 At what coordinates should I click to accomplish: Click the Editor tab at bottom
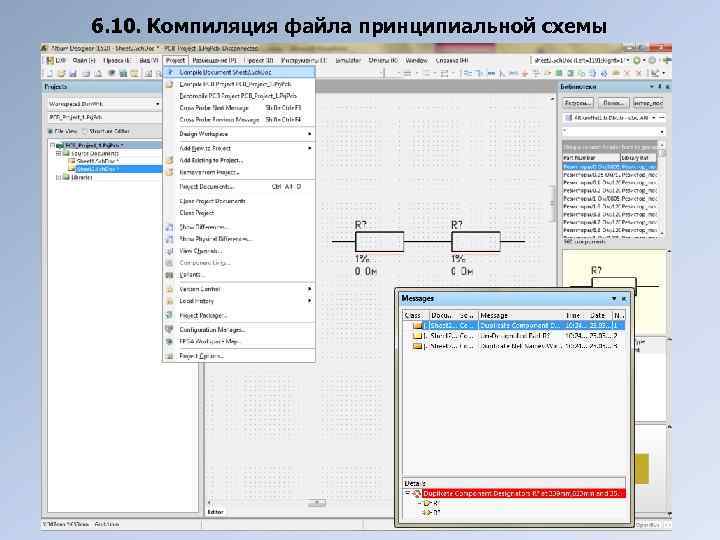[216, 512]
